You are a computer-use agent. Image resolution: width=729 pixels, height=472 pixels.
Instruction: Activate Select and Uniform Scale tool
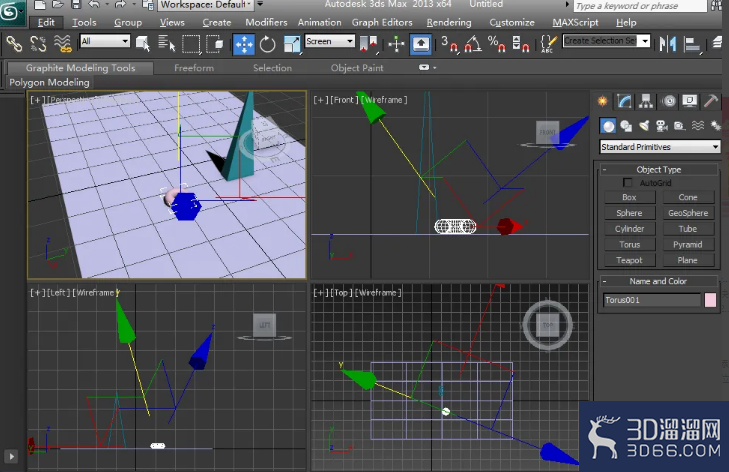click(292, 44)
